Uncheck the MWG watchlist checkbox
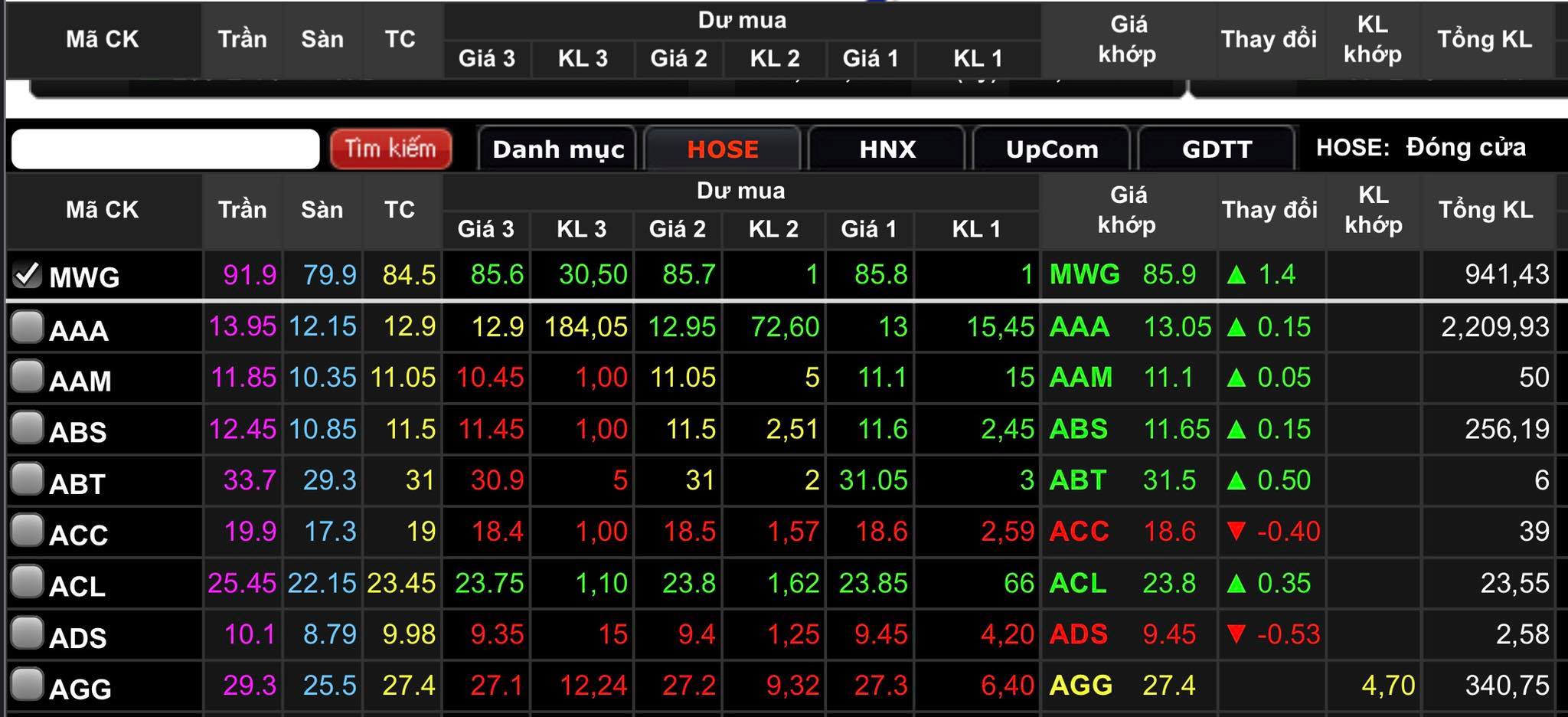 pyautogui.click(x=28, y=274)
